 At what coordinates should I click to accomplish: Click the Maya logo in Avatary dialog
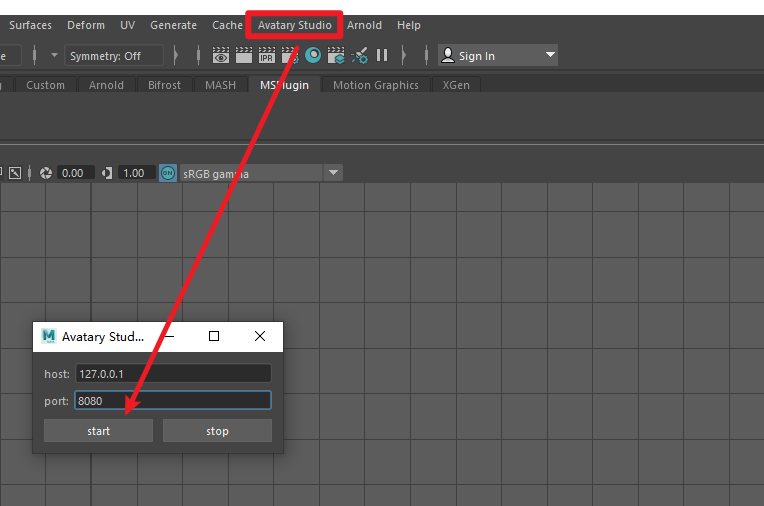(x=49, y=336)
